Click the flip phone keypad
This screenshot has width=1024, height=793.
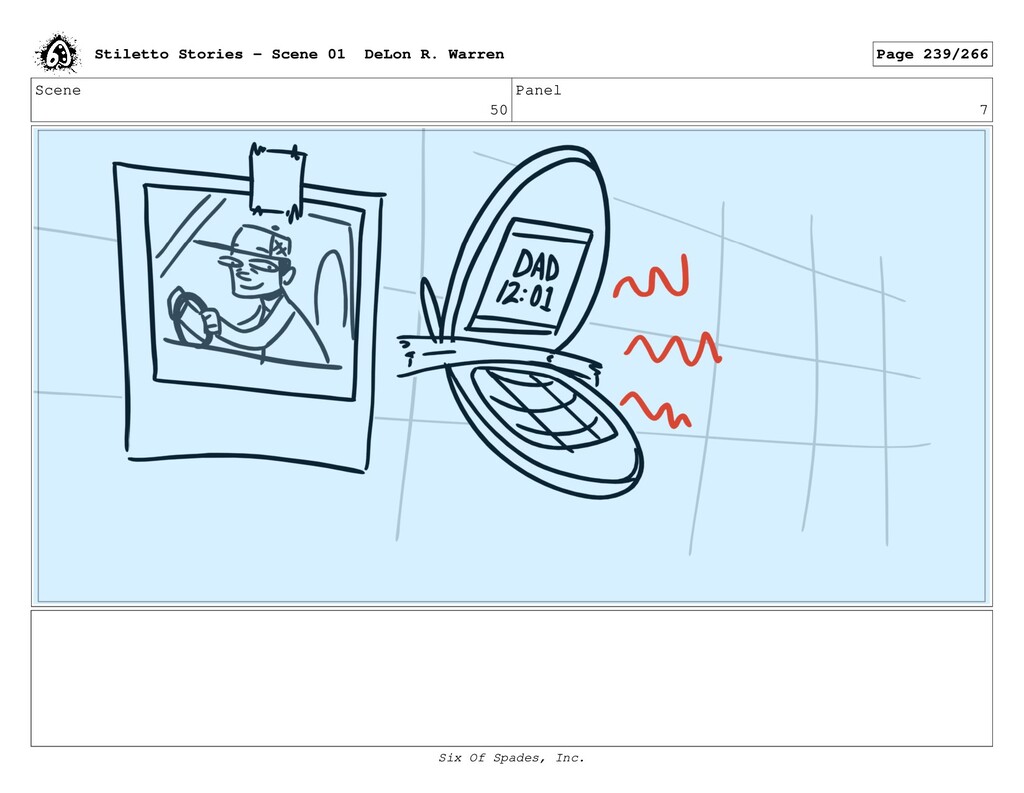click(x=543, y=410)
